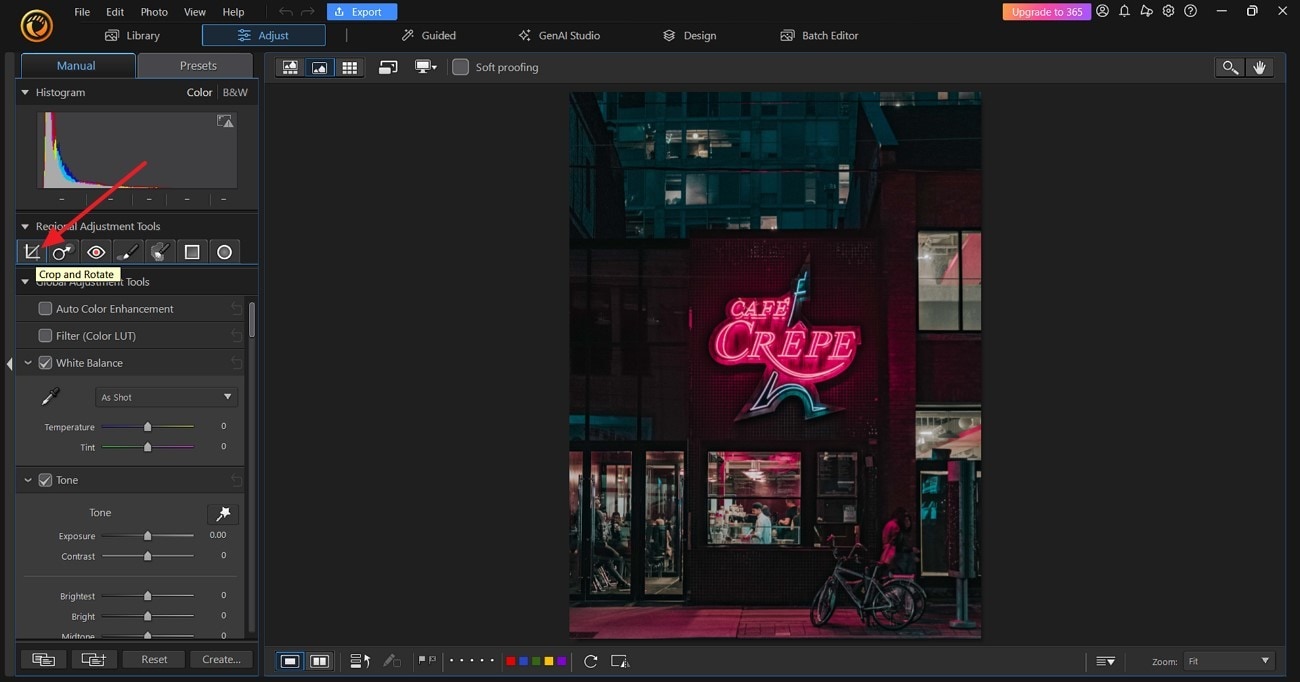This screenshot has height=682, width=1300.
Task: Click the Export button
Action: [x=362, y=12]
